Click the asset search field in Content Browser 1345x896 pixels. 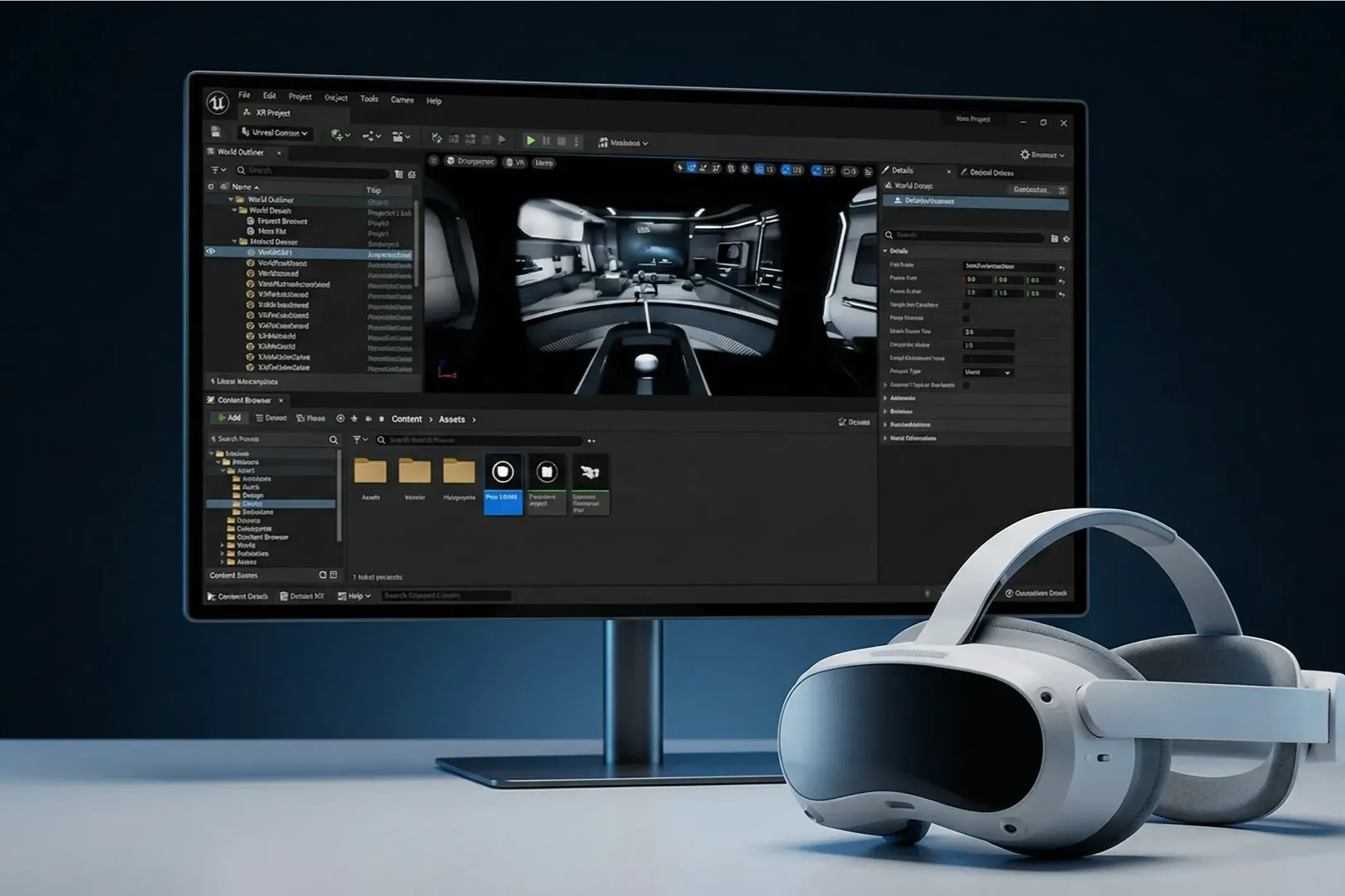479,440
